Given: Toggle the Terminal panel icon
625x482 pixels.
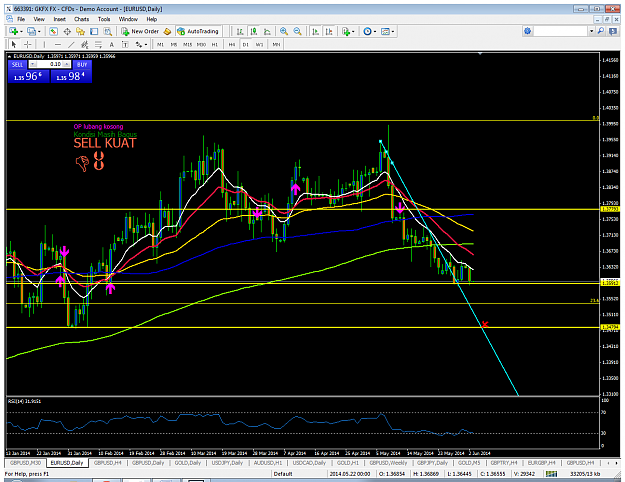Looking at the screenshot, I should [94, 31].
